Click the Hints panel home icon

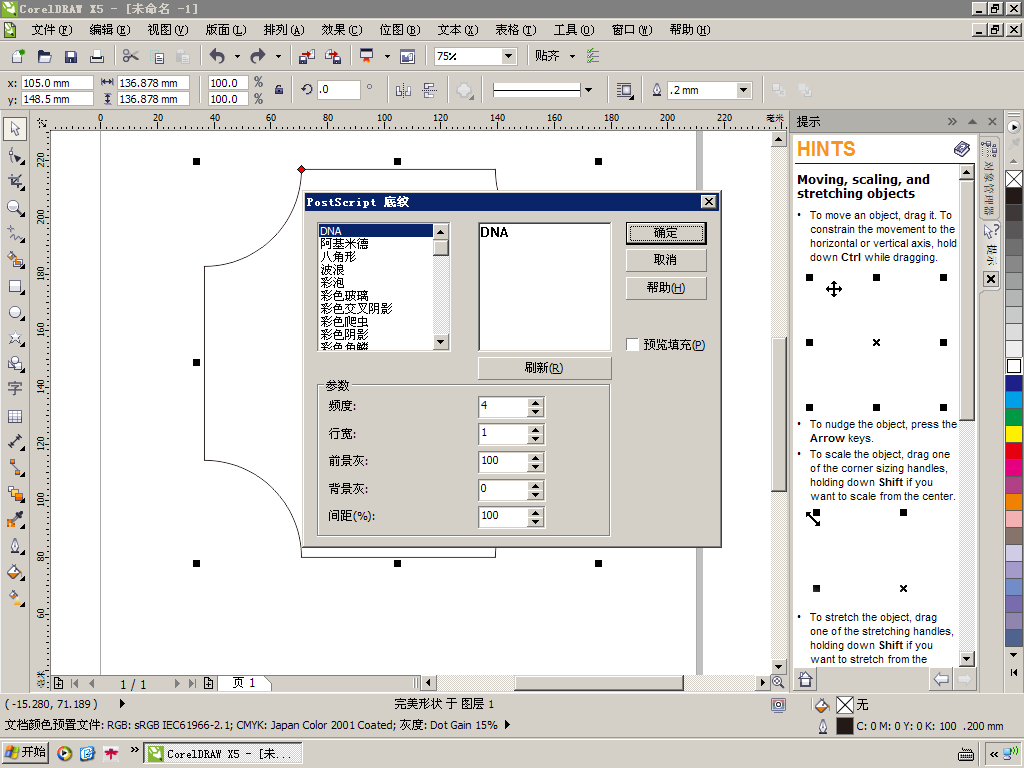pyautogui.click(x=806, y=679)
